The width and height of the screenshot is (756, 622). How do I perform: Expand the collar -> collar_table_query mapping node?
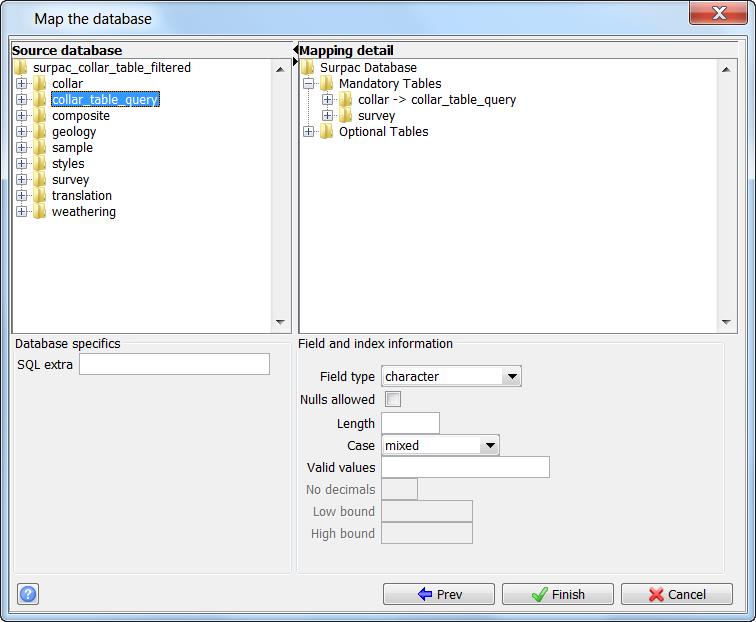click(x=327, y=99)
